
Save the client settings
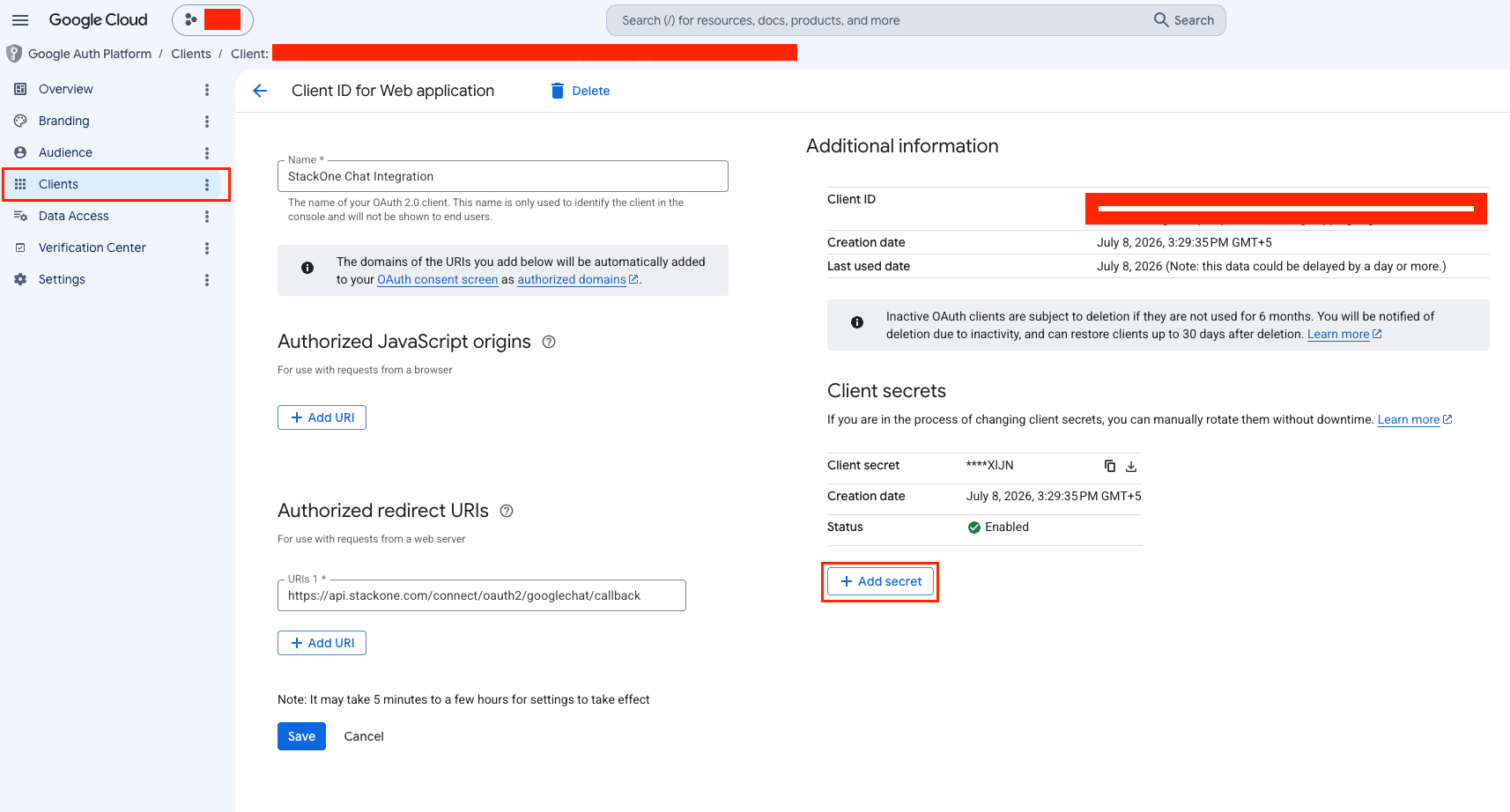301,736
